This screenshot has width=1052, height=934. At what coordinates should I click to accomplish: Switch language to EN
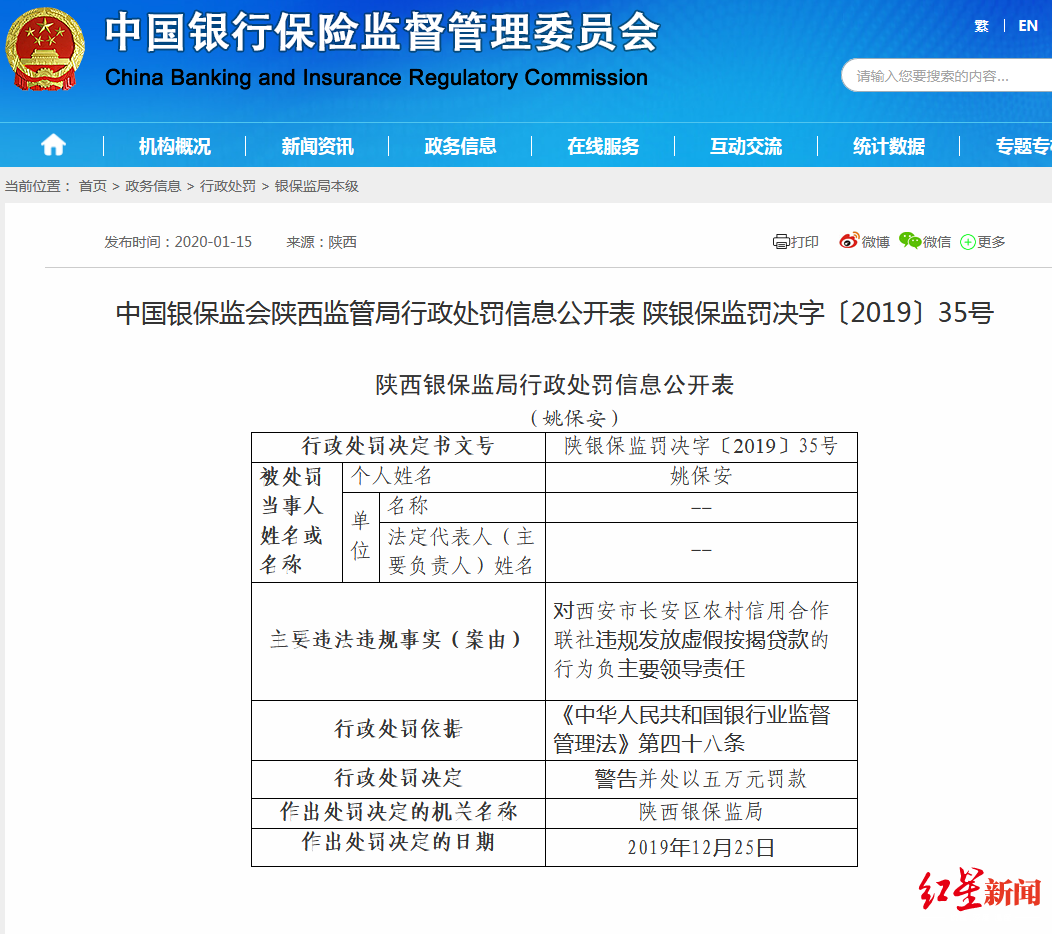(1028, 26)
